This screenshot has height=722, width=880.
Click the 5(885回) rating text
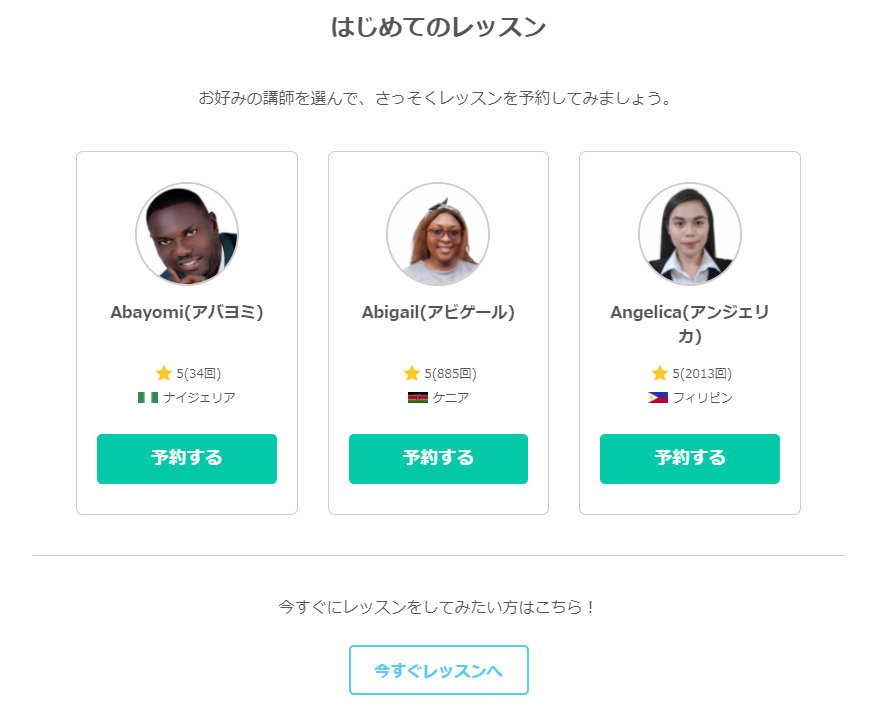point(451,373)
